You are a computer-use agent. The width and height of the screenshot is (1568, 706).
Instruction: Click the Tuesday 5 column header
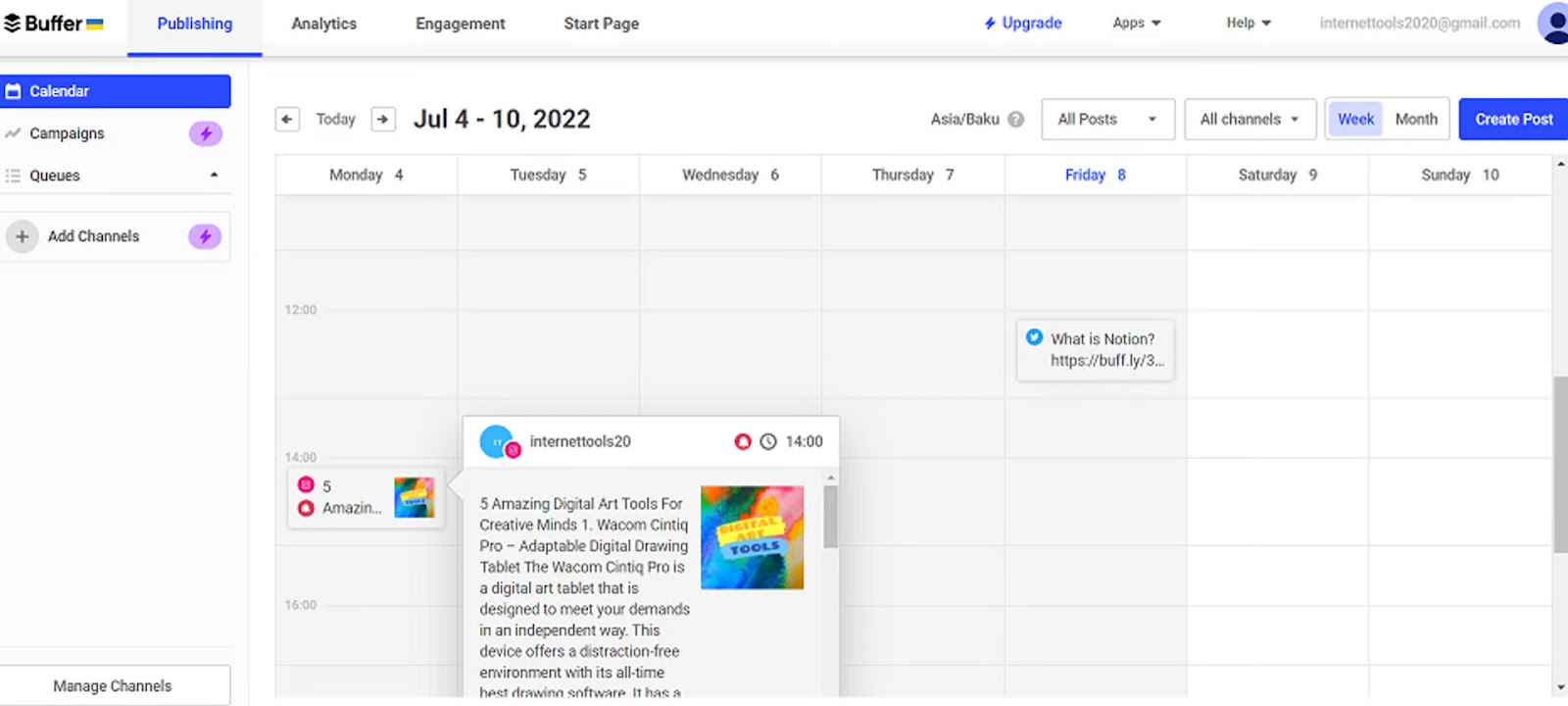click(548, 175)
